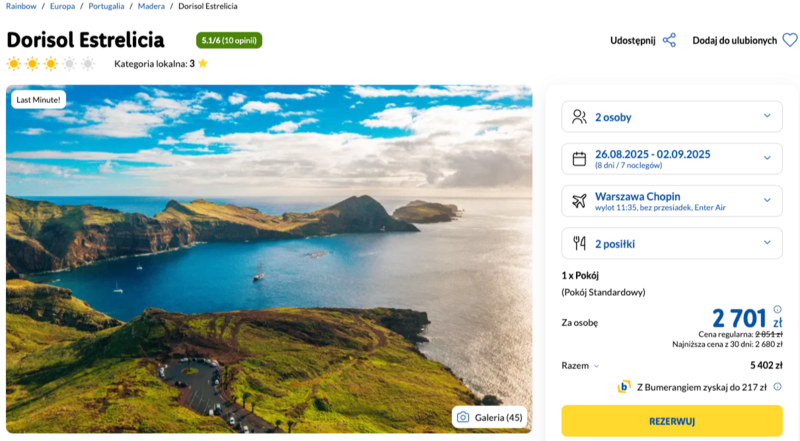Click the camera icon in Galeria button
The height and width of the screenshot is (441, 800).
[463, 417]
